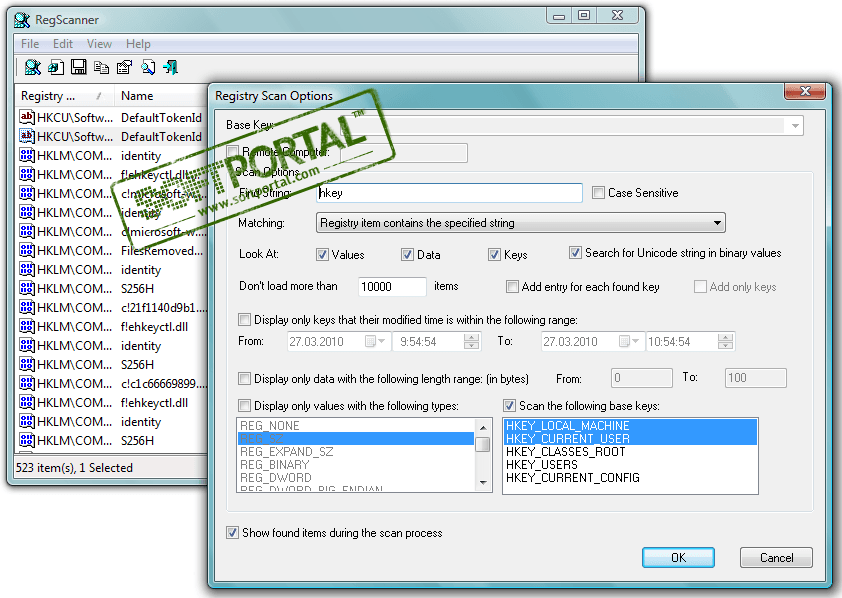Viewport: 842px width, 598px height.
Task: Click the FilesRemoved... entry in results
Action: coord(162,251)
